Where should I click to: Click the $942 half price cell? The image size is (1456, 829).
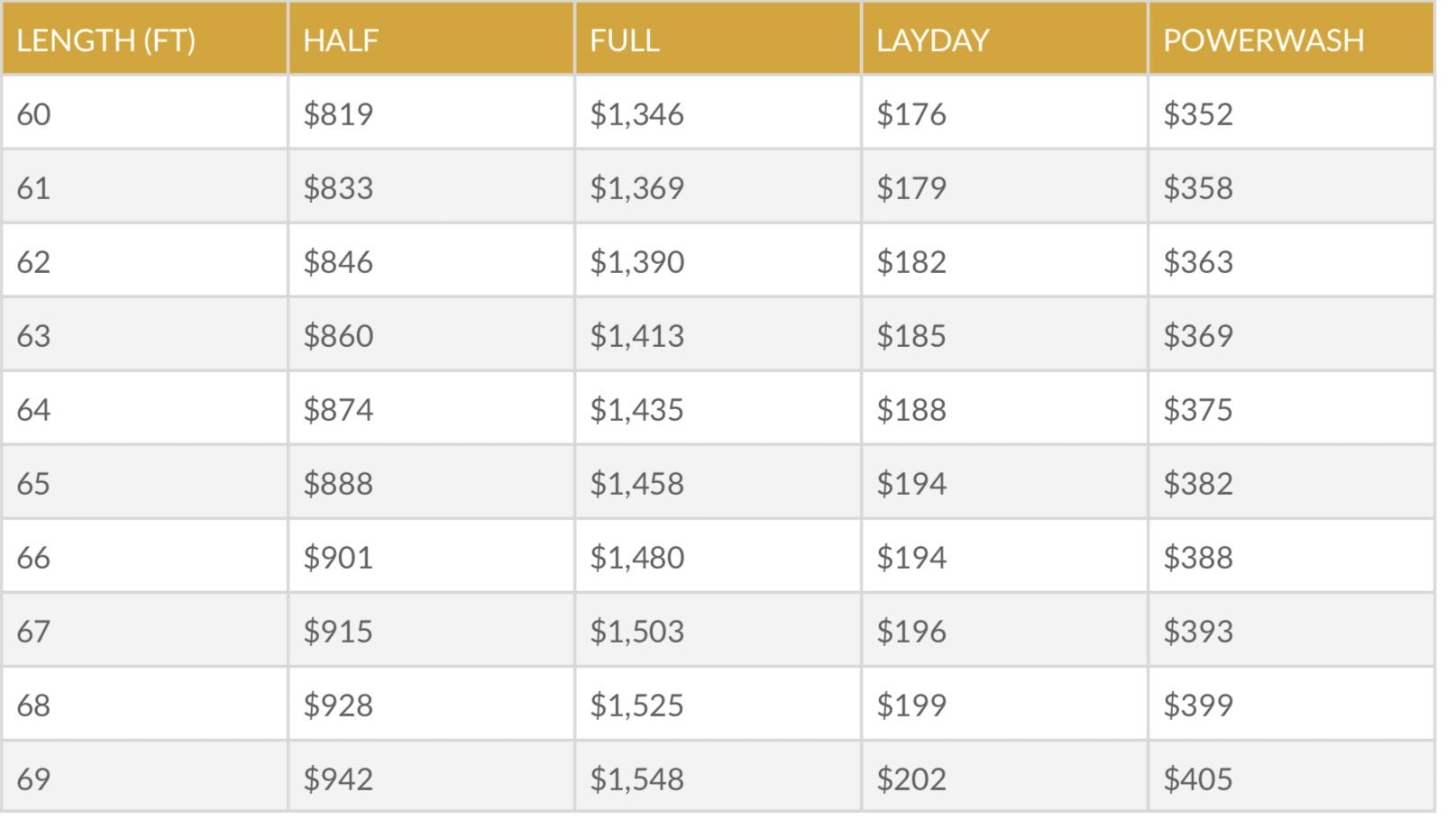click(x=338, y=779)
